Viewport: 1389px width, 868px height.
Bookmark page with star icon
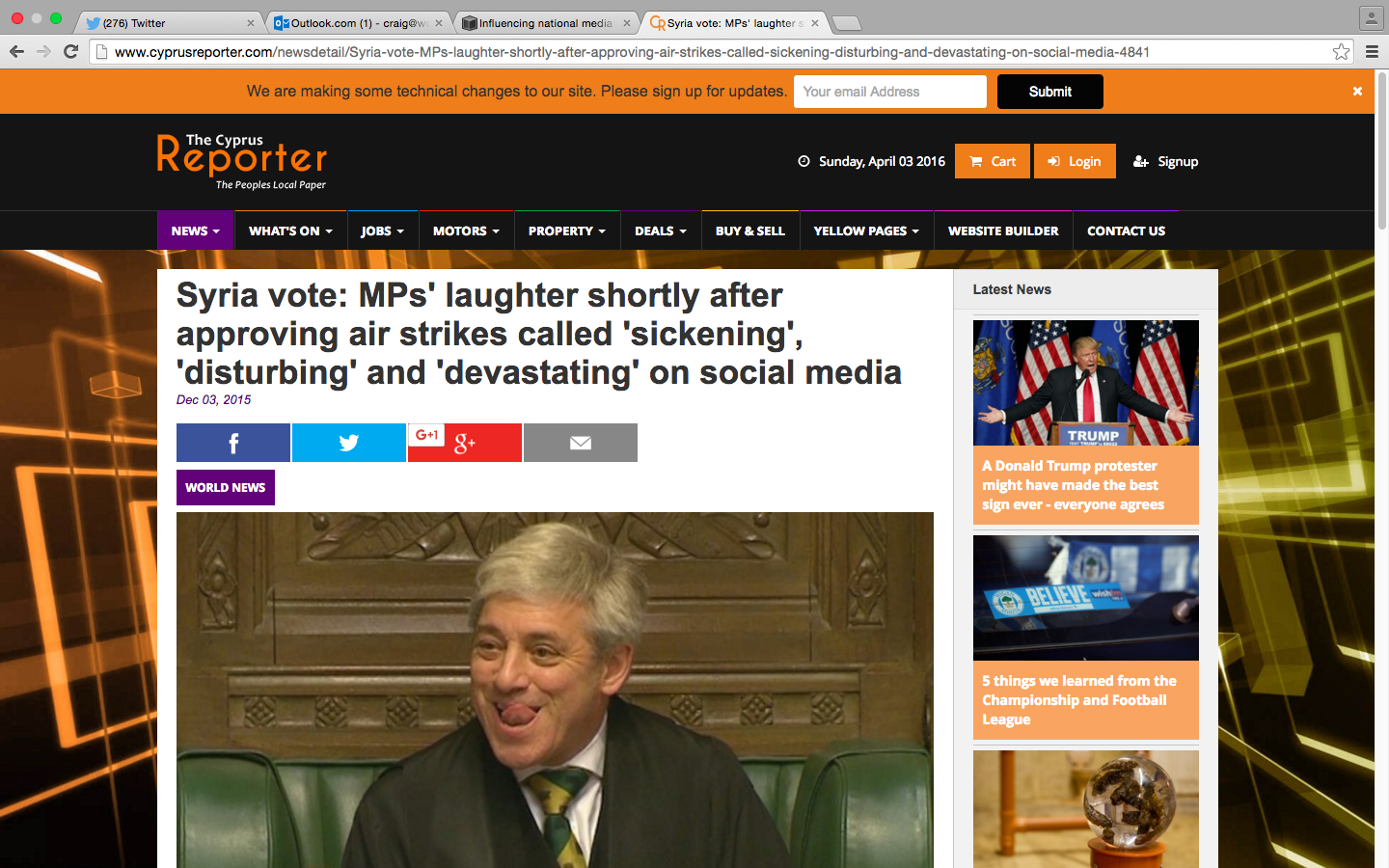[x=1341, y=52]
